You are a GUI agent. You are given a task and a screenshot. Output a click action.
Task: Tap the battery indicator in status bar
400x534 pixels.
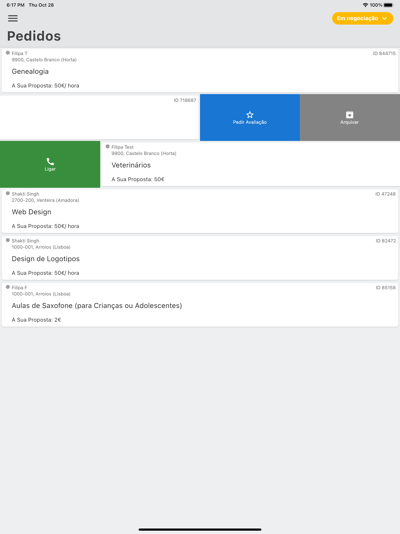click(388, 5)
